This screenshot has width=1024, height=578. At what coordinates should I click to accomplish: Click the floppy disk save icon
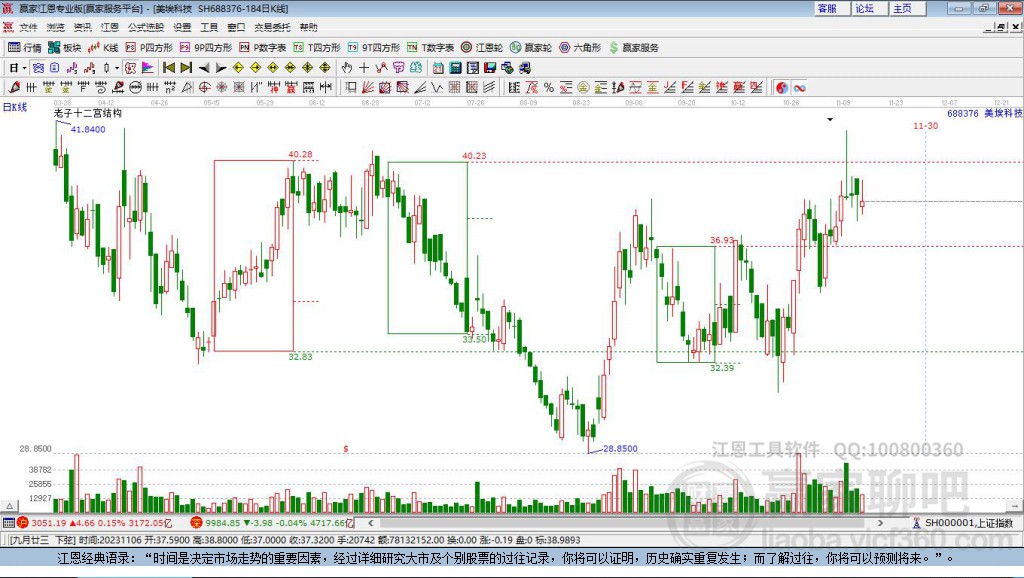(490, 67)
